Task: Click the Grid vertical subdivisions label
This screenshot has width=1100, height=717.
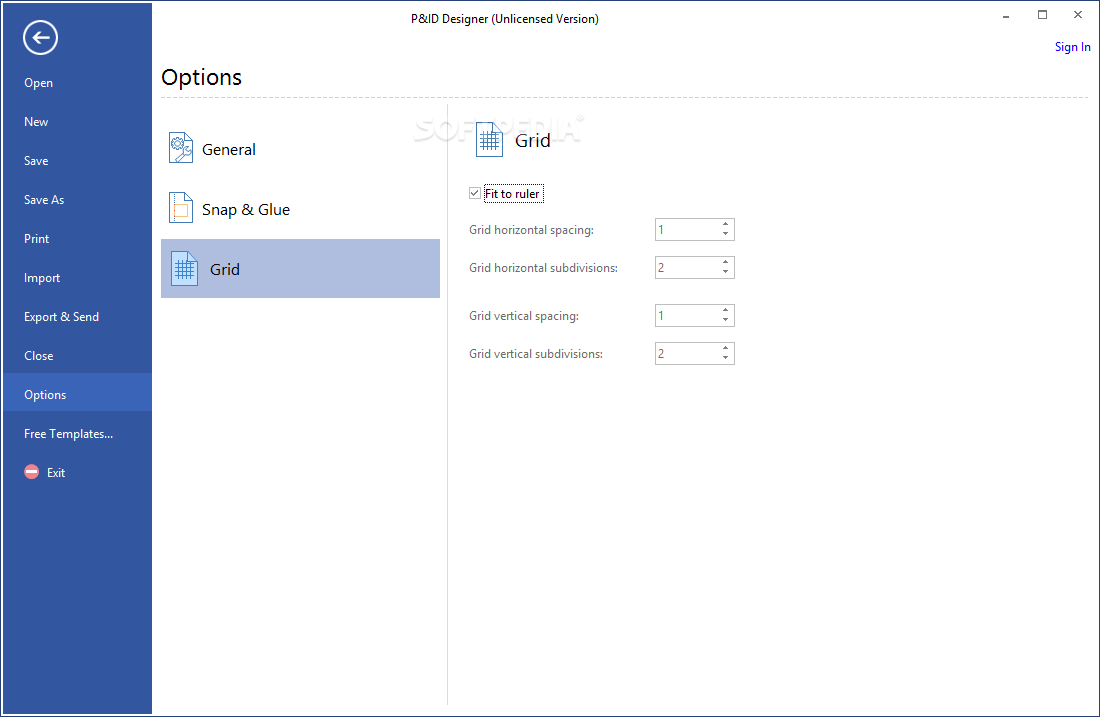Action: (x=536, y=354)
